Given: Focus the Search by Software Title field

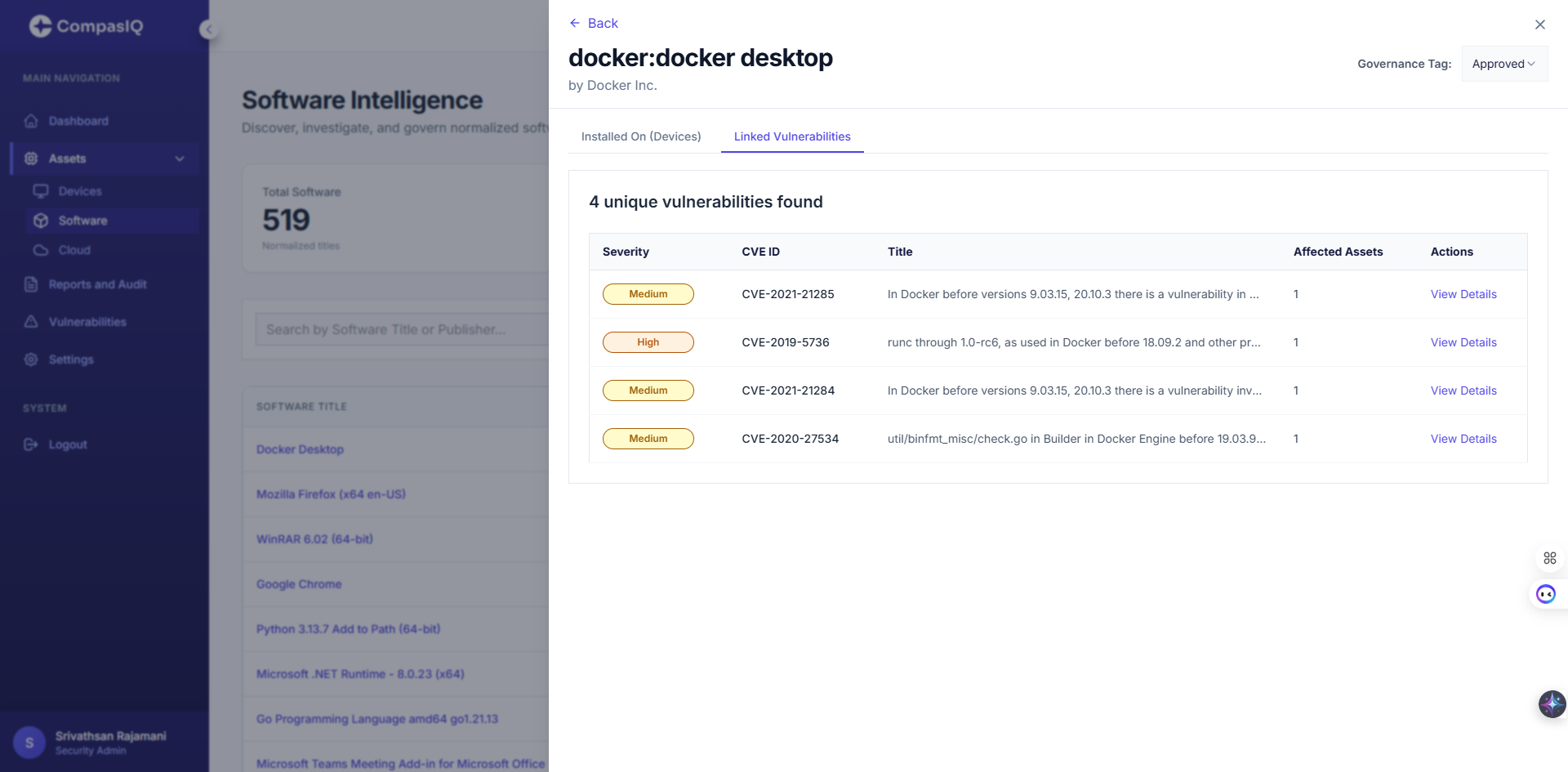Looking at the screenshot, I should click(x=402, y=329).
